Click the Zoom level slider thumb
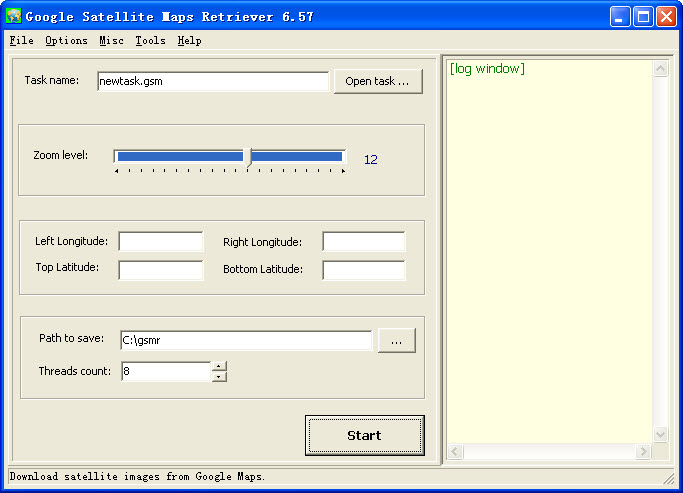 pos(247,157)
